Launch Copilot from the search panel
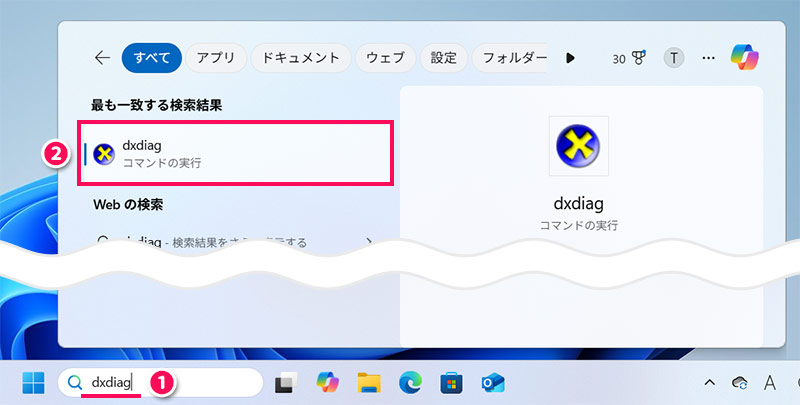 744,57
